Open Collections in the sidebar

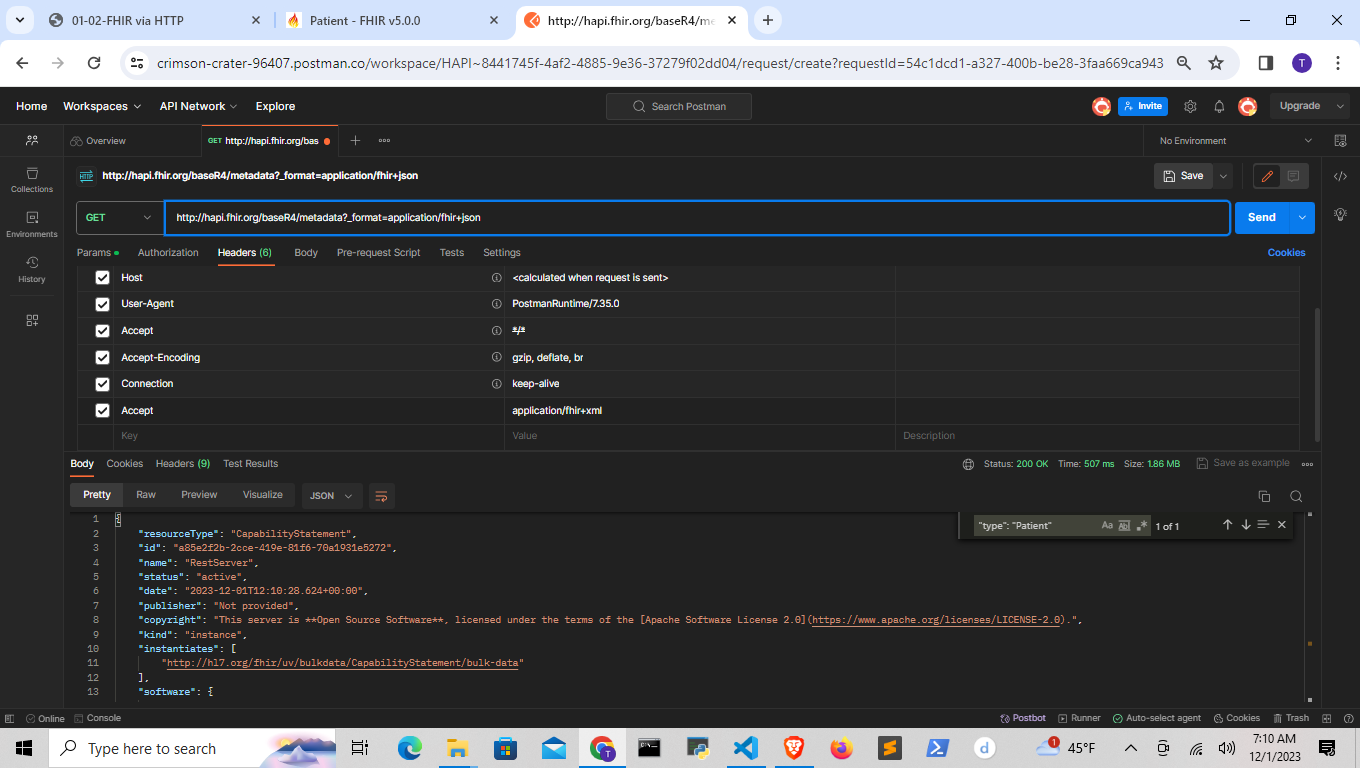tap(32, 179)
